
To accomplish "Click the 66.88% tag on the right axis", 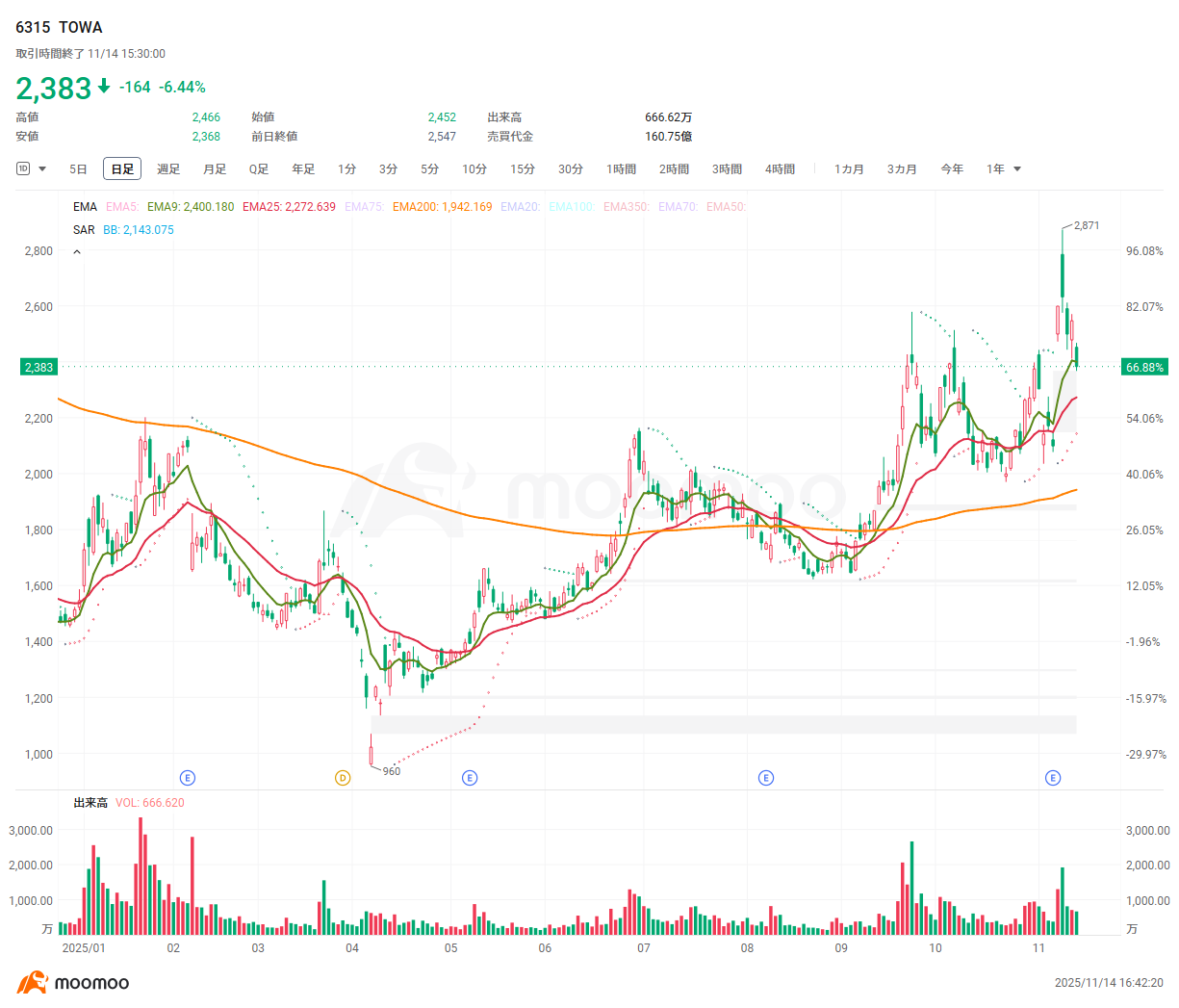I will point(1144,367).
